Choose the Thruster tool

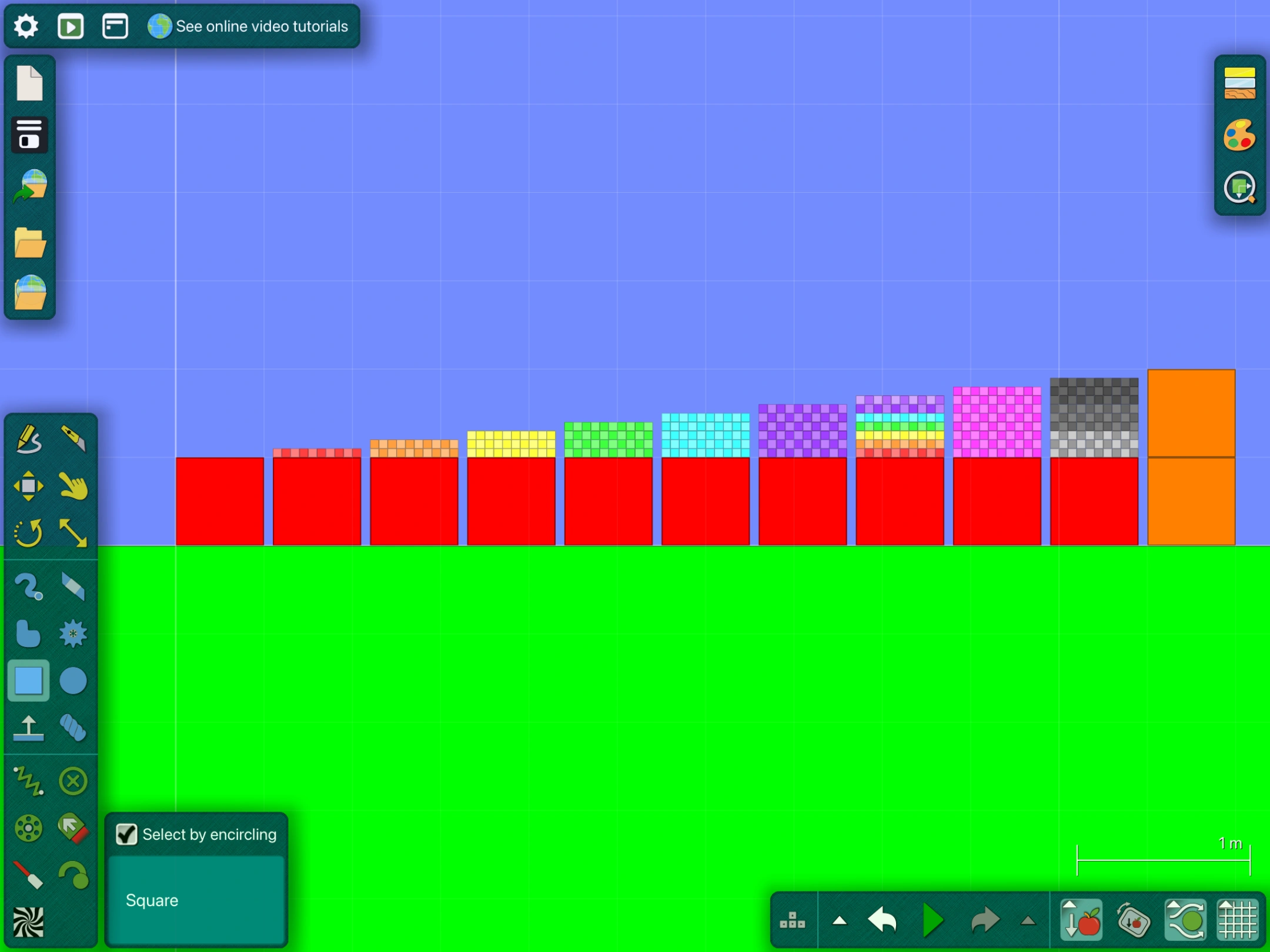[73, 828]
